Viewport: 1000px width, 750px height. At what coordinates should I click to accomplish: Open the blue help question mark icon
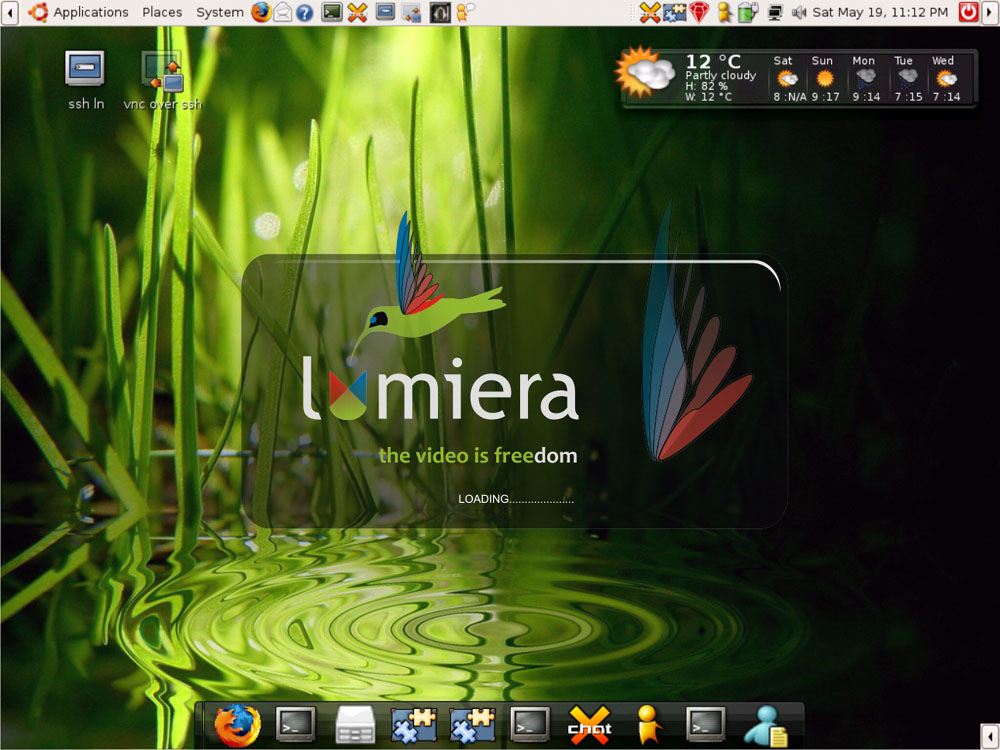pos(305,12)
